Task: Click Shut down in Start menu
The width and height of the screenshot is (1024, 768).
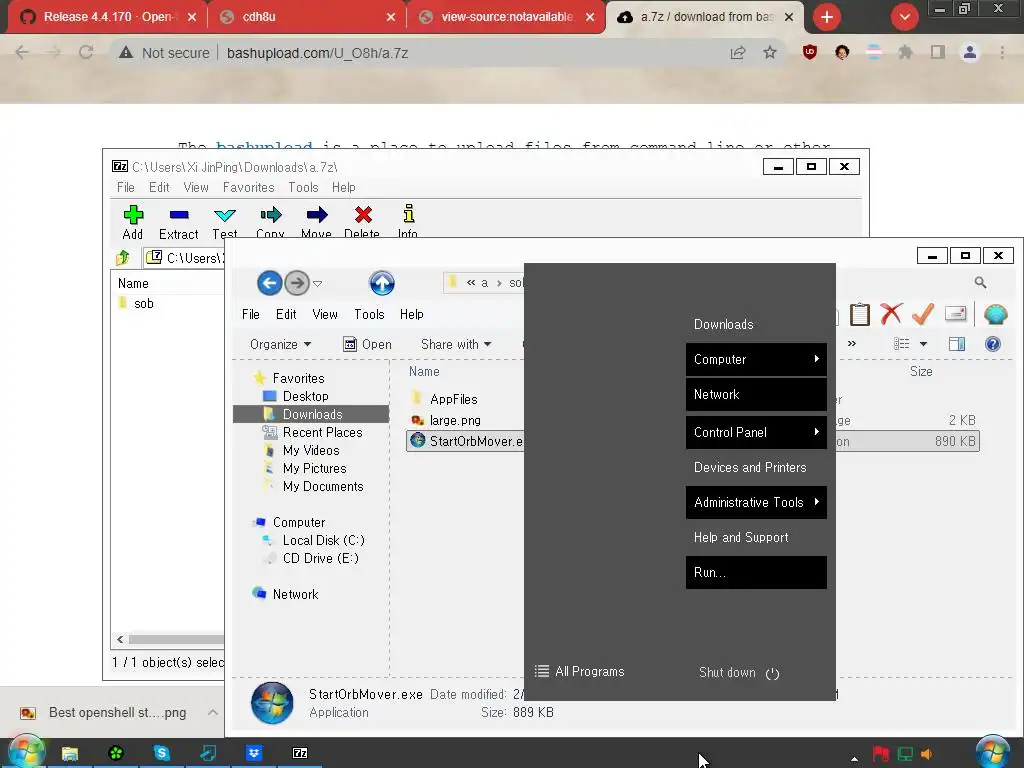Action: 739,673
